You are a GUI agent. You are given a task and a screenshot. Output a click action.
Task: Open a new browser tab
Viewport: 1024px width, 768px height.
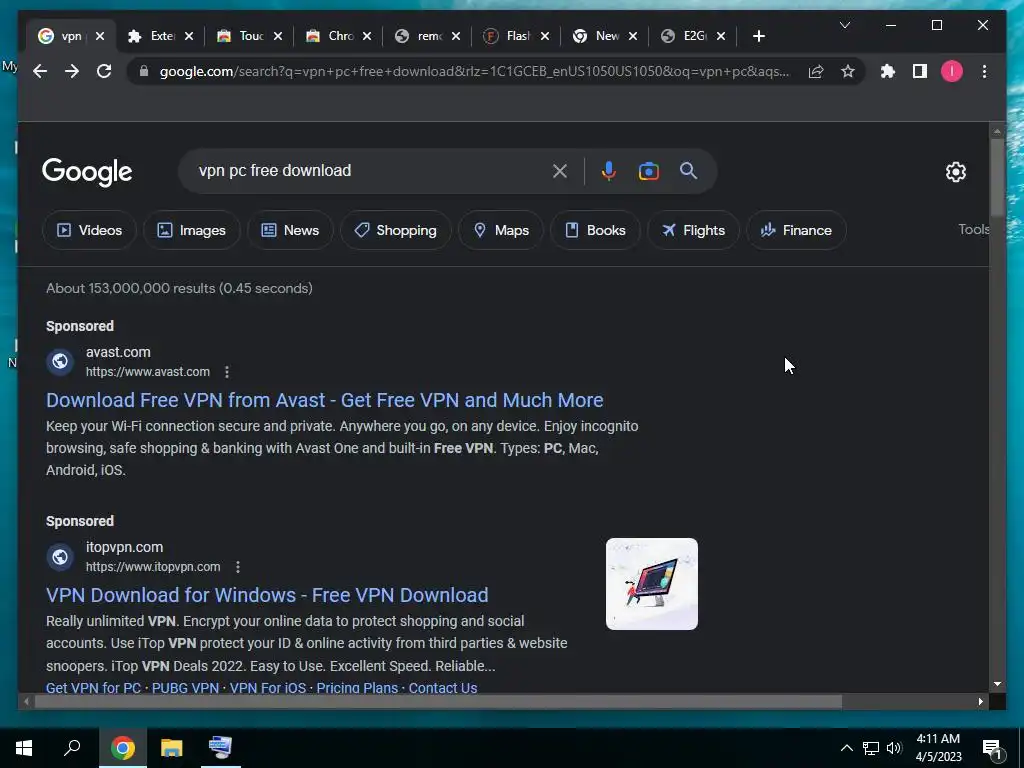758,36
